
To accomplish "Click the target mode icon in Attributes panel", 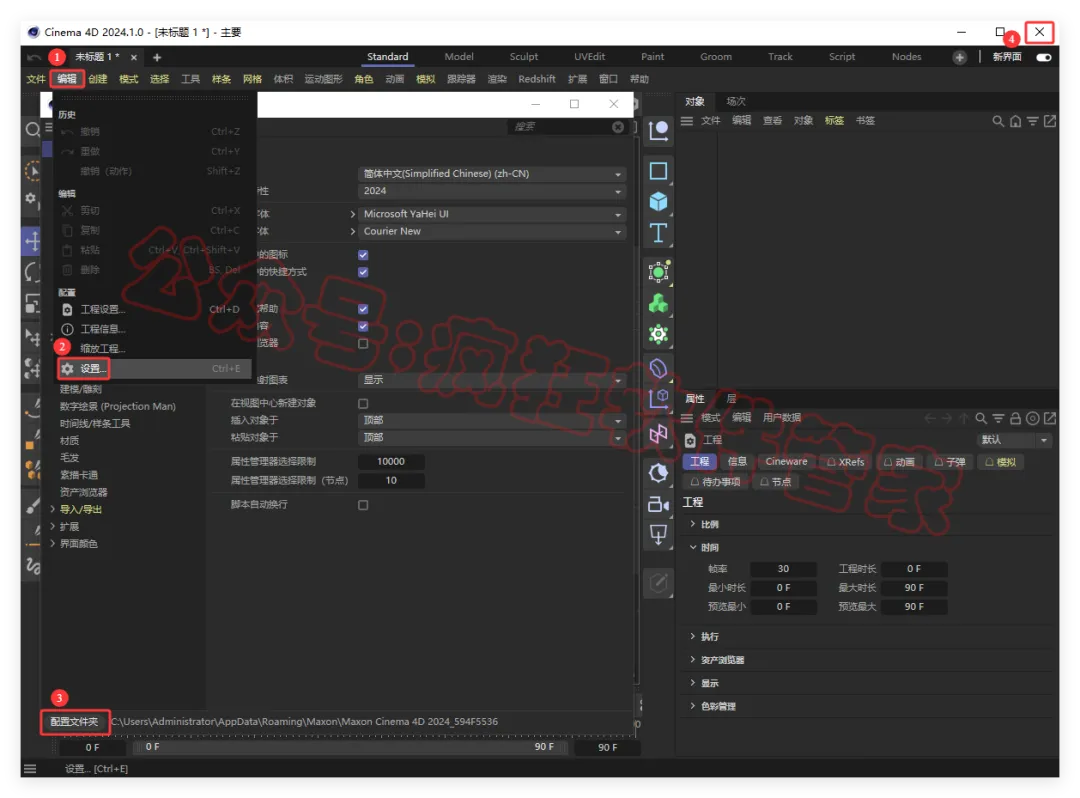I will click(1032, 418).
